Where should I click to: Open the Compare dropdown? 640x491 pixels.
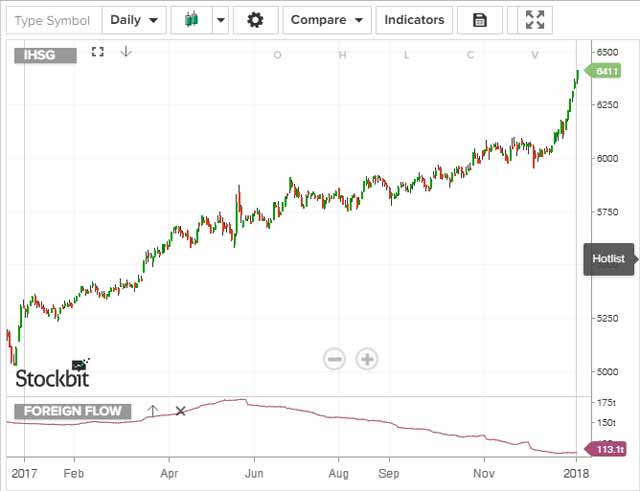[x=327, y=20]
